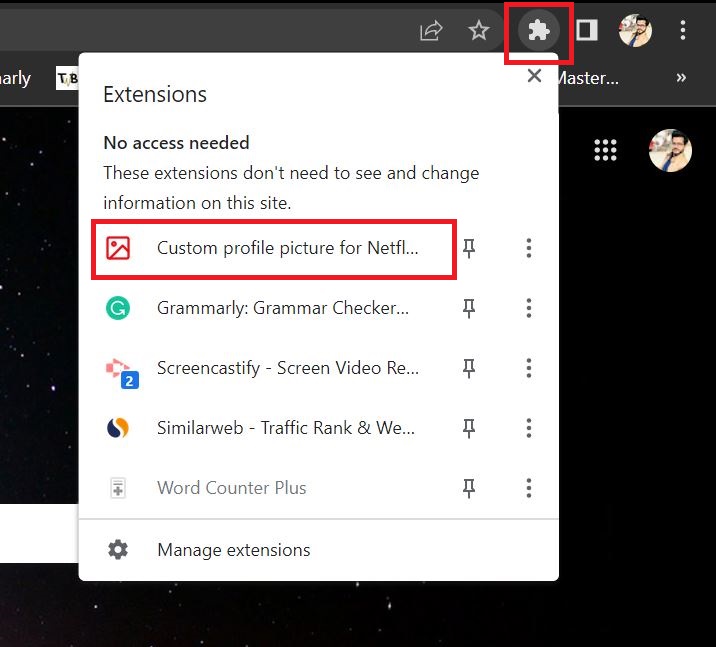The width and height of the screenshot is (716, 647).
Task: Click the Manage extensions gear icon
Action: 118,549
